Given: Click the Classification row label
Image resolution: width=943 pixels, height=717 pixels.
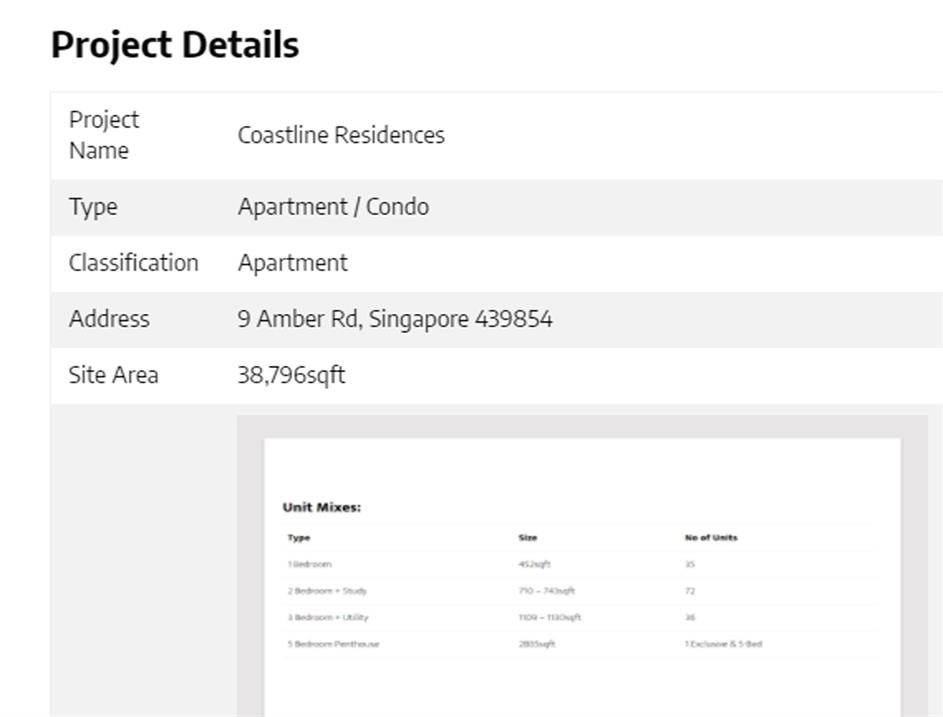Looking at the screenshot, I should pos(133,263).
